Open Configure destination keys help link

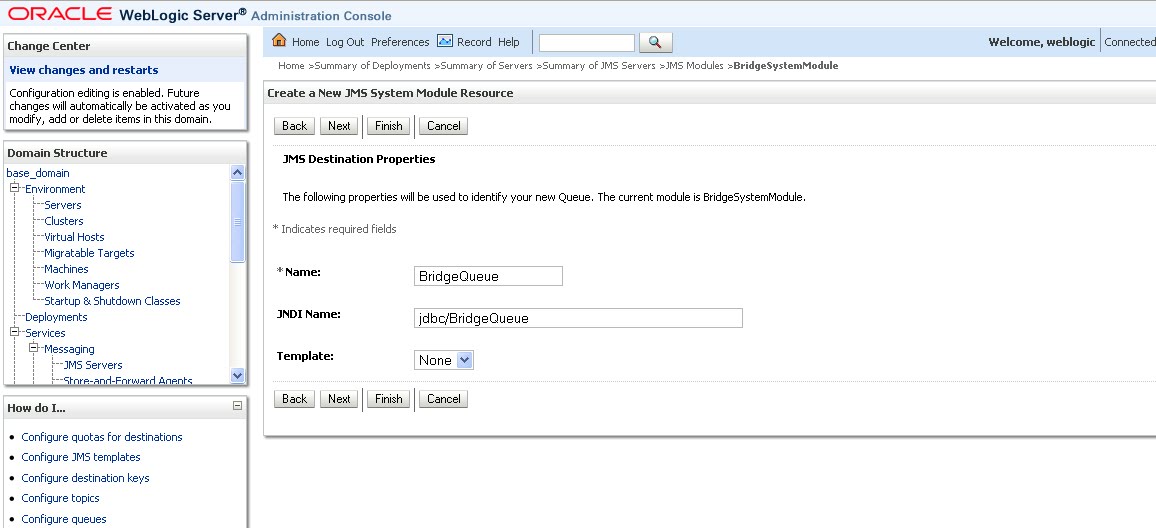coord(86,478)
